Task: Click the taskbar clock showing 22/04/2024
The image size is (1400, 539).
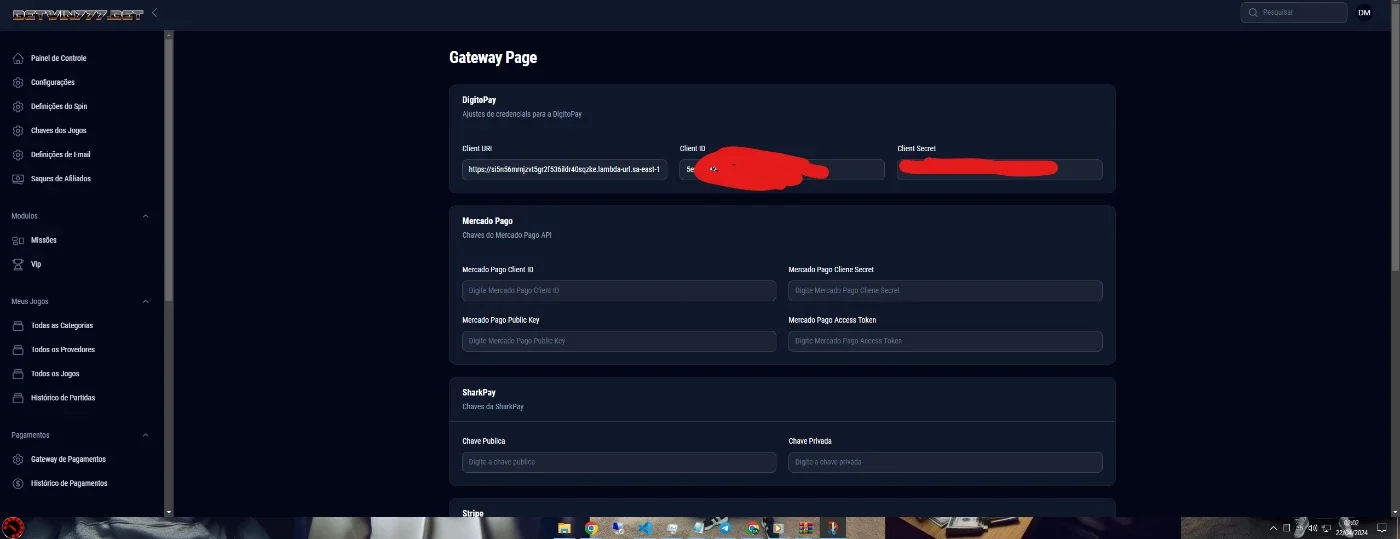Action: [x=1351, y=527]
